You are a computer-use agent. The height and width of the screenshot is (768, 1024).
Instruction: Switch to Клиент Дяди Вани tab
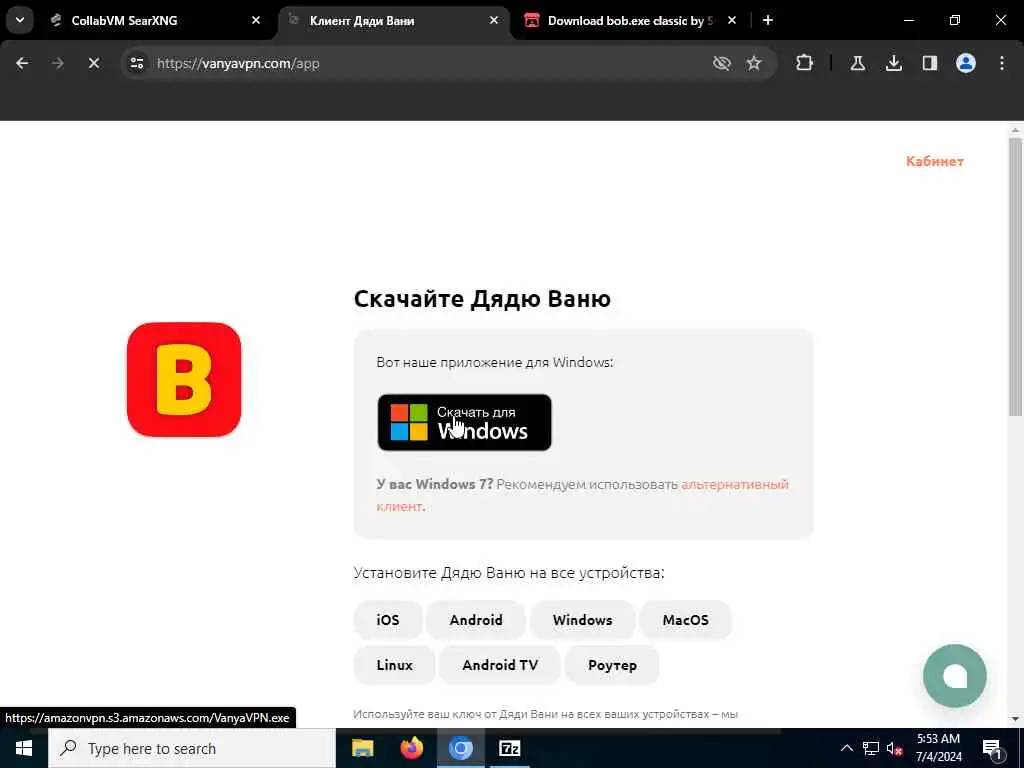point(394,20)
